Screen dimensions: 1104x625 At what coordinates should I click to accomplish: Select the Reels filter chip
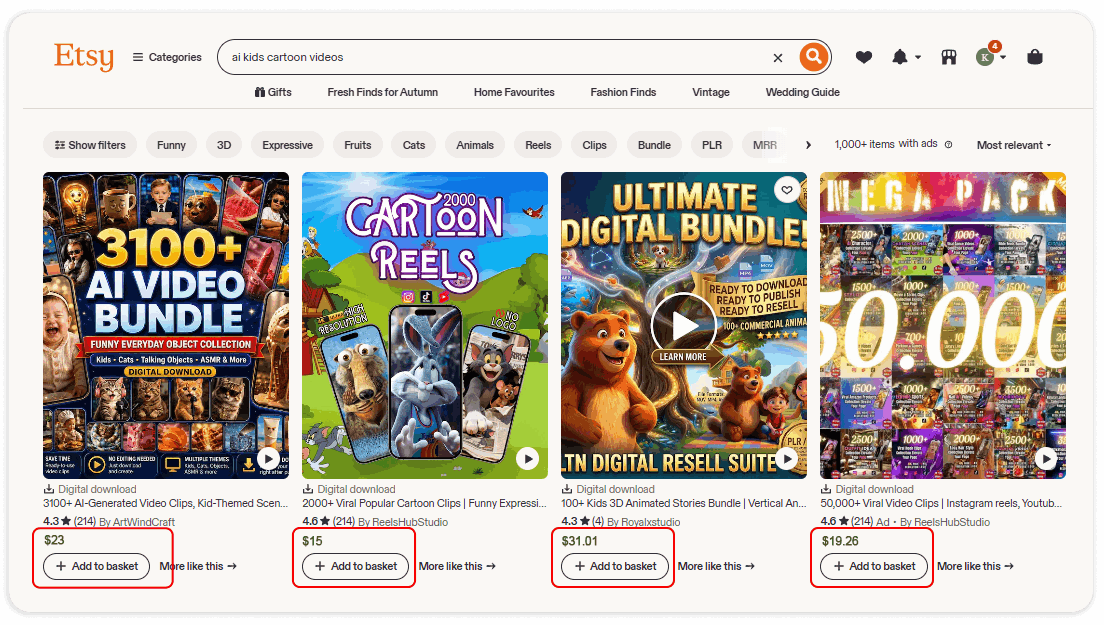[538, 145]
